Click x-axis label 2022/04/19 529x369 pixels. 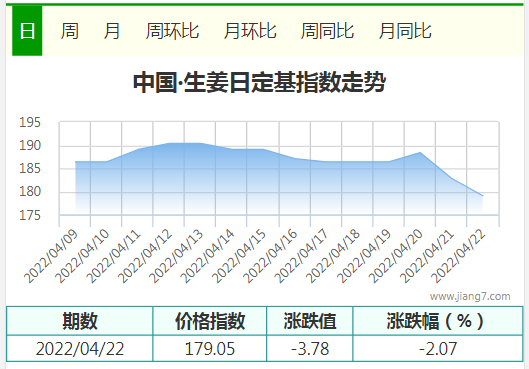364,256
